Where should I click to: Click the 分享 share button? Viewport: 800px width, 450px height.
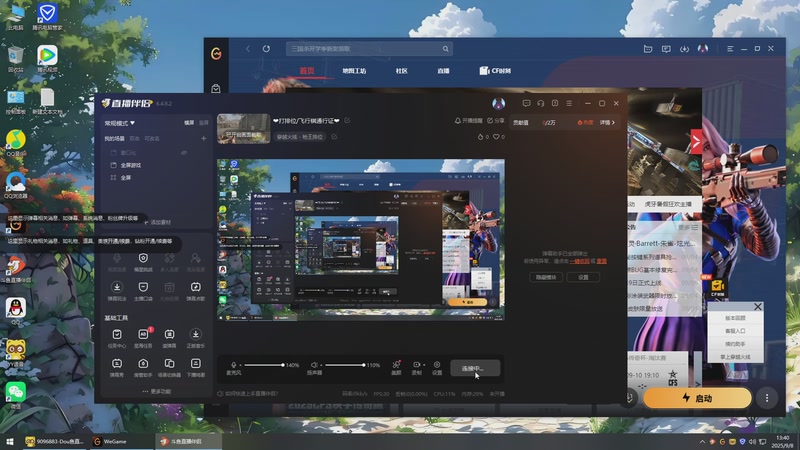click(496, 121)
